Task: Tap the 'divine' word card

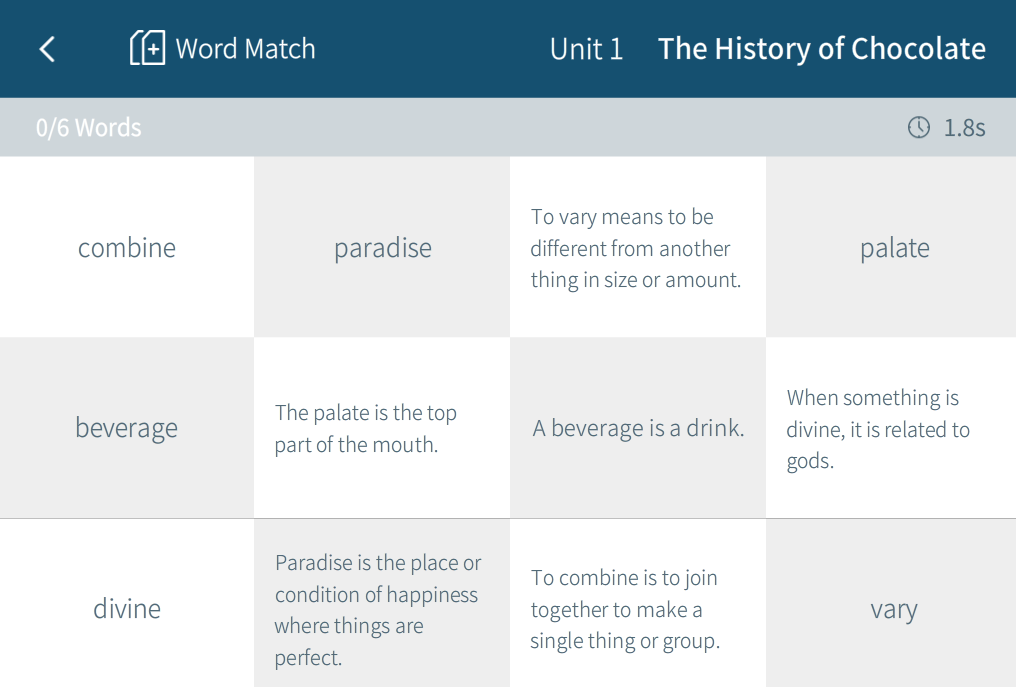Action: coord(127,608)
